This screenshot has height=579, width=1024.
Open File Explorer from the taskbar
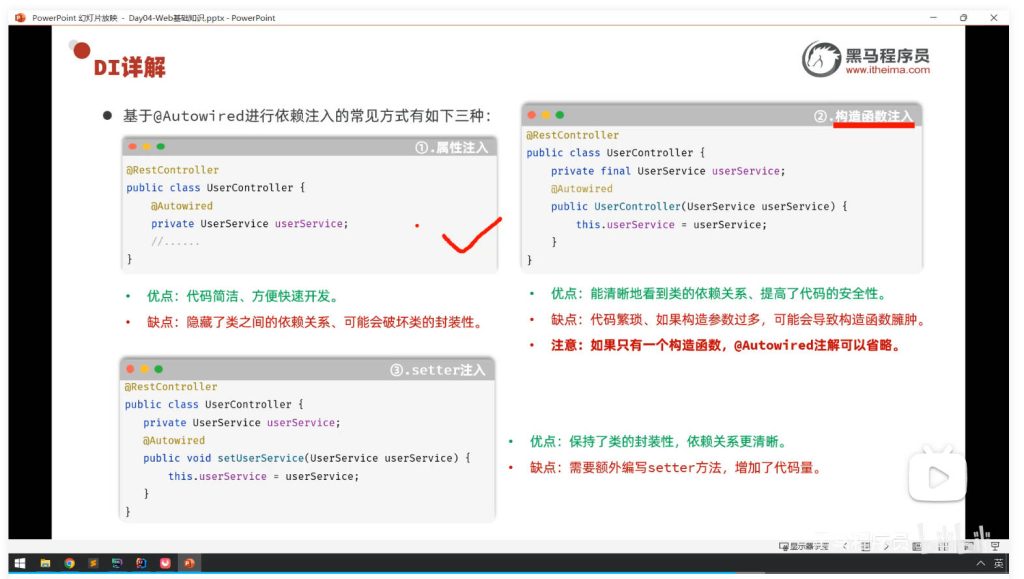coord(45,563)
